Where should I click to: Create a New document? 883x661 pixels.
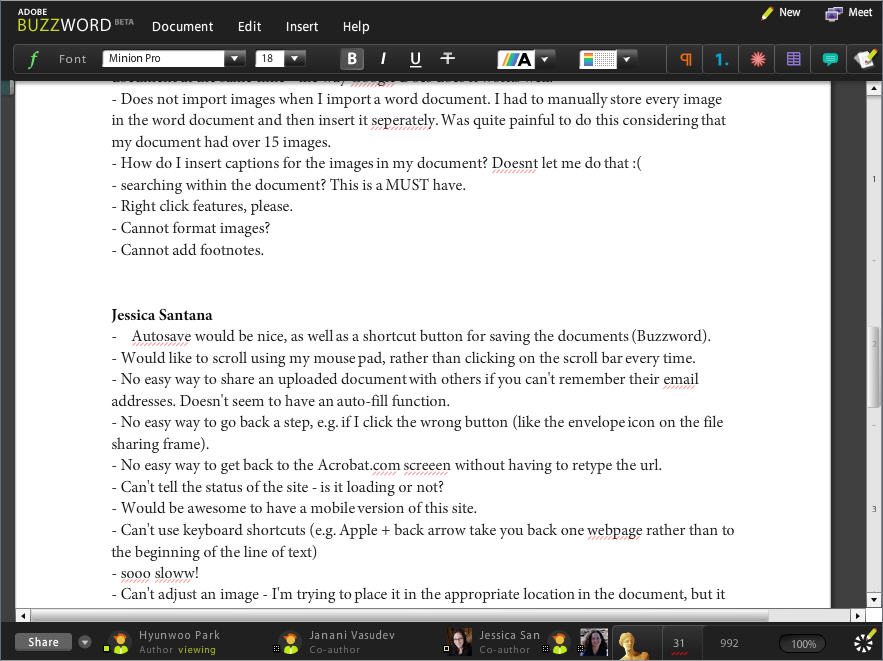(x=780, y=13)
